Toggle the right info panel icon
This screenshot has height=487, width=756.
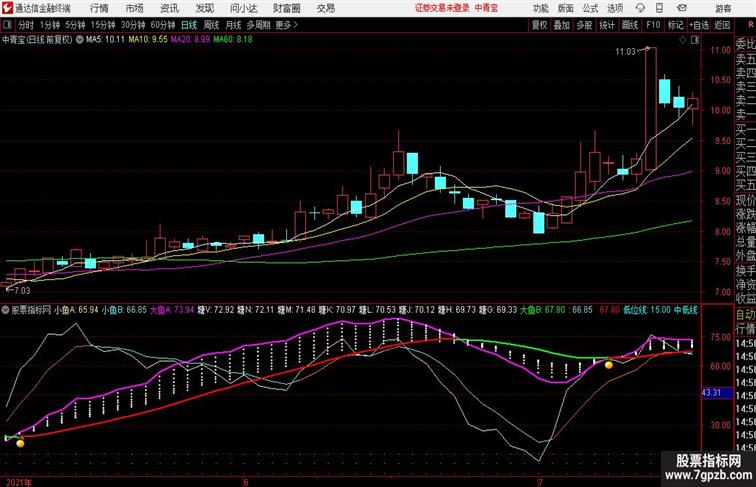tap(695, 40)
